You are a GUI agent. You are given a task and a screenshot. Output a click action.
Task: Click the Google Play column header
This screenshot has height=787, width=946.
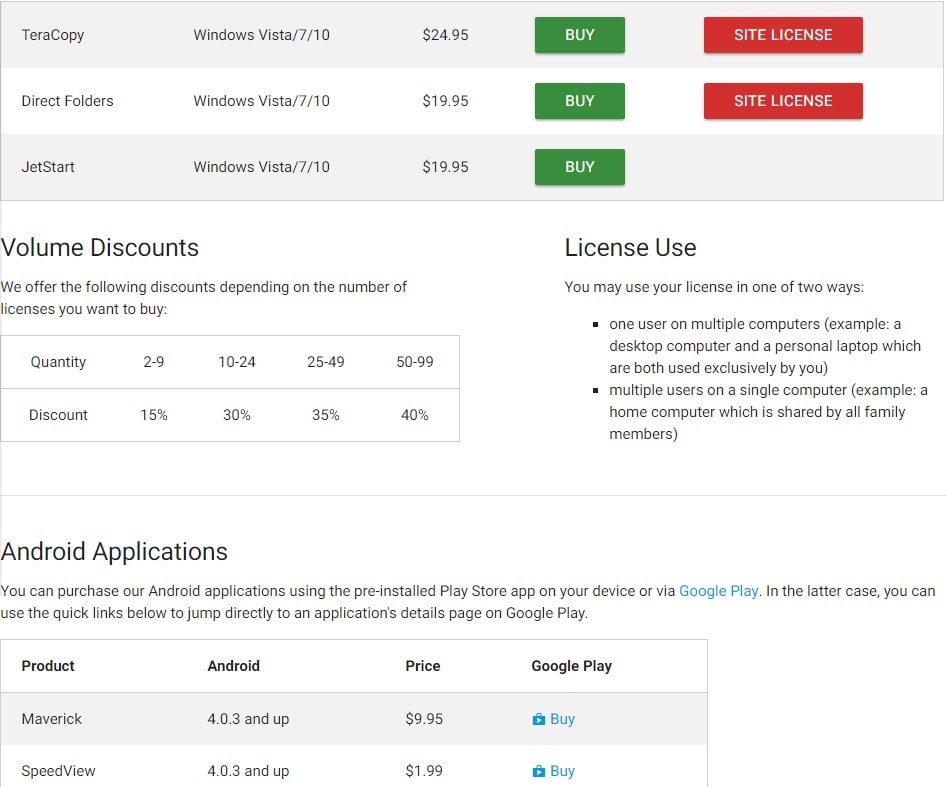(571, 666)
